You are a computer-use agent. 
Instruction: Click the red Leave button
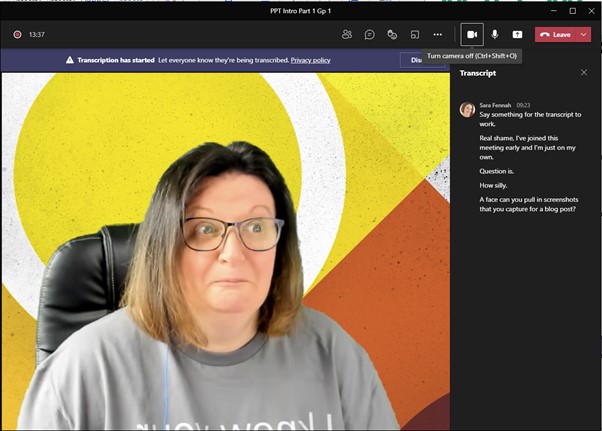(x=555, y=34)
